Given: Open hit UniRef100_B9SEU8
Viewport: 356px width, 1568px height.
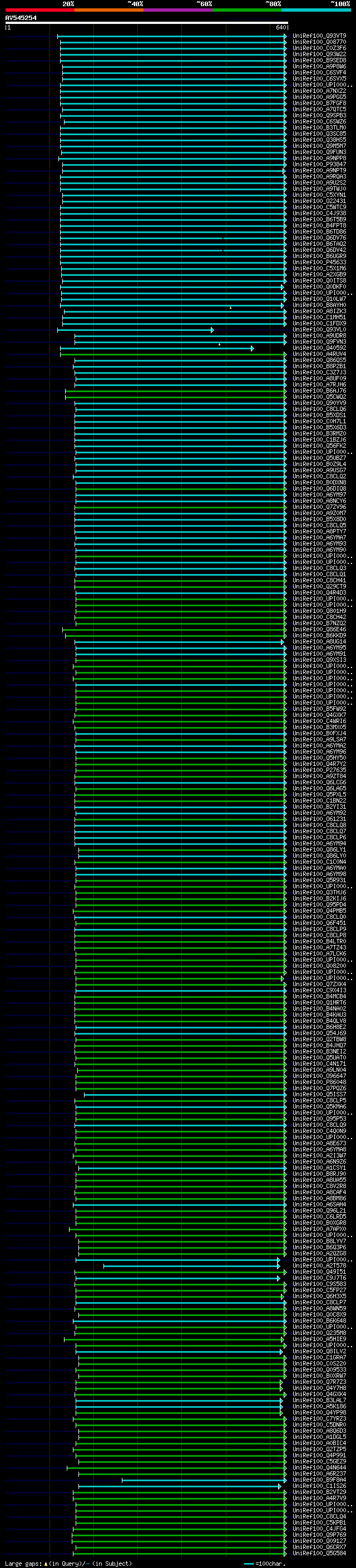Looking at the screenshot, I should tap(319, 60).
